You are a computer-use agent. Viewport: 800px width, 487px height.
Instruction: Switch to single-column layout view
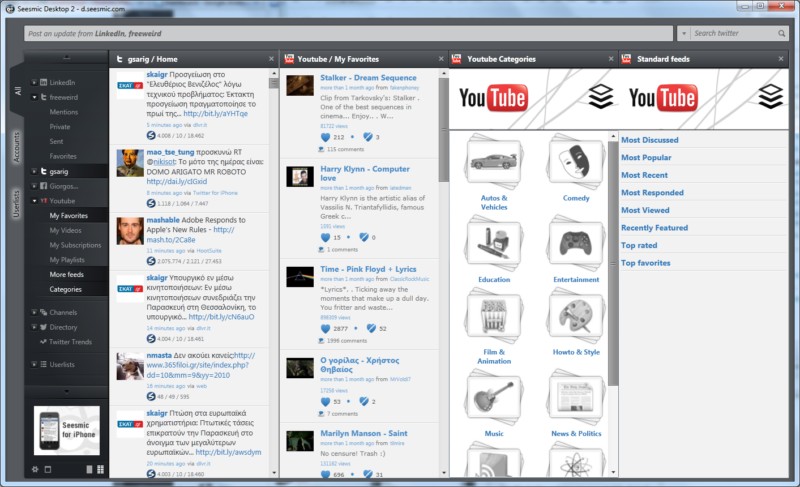89,469
